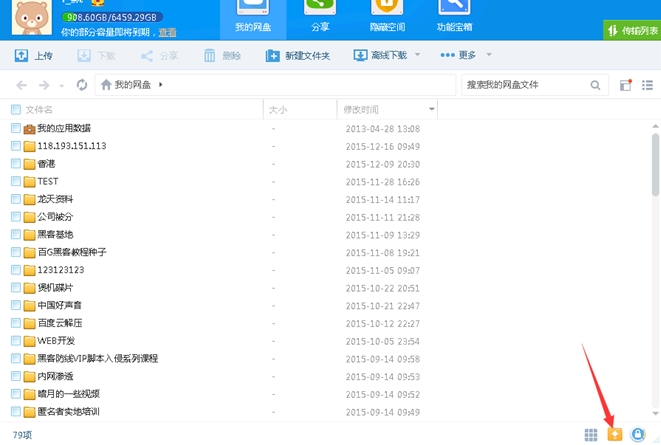
Task: Select the 百度云解压 folder name
Action: coord(60,323)
